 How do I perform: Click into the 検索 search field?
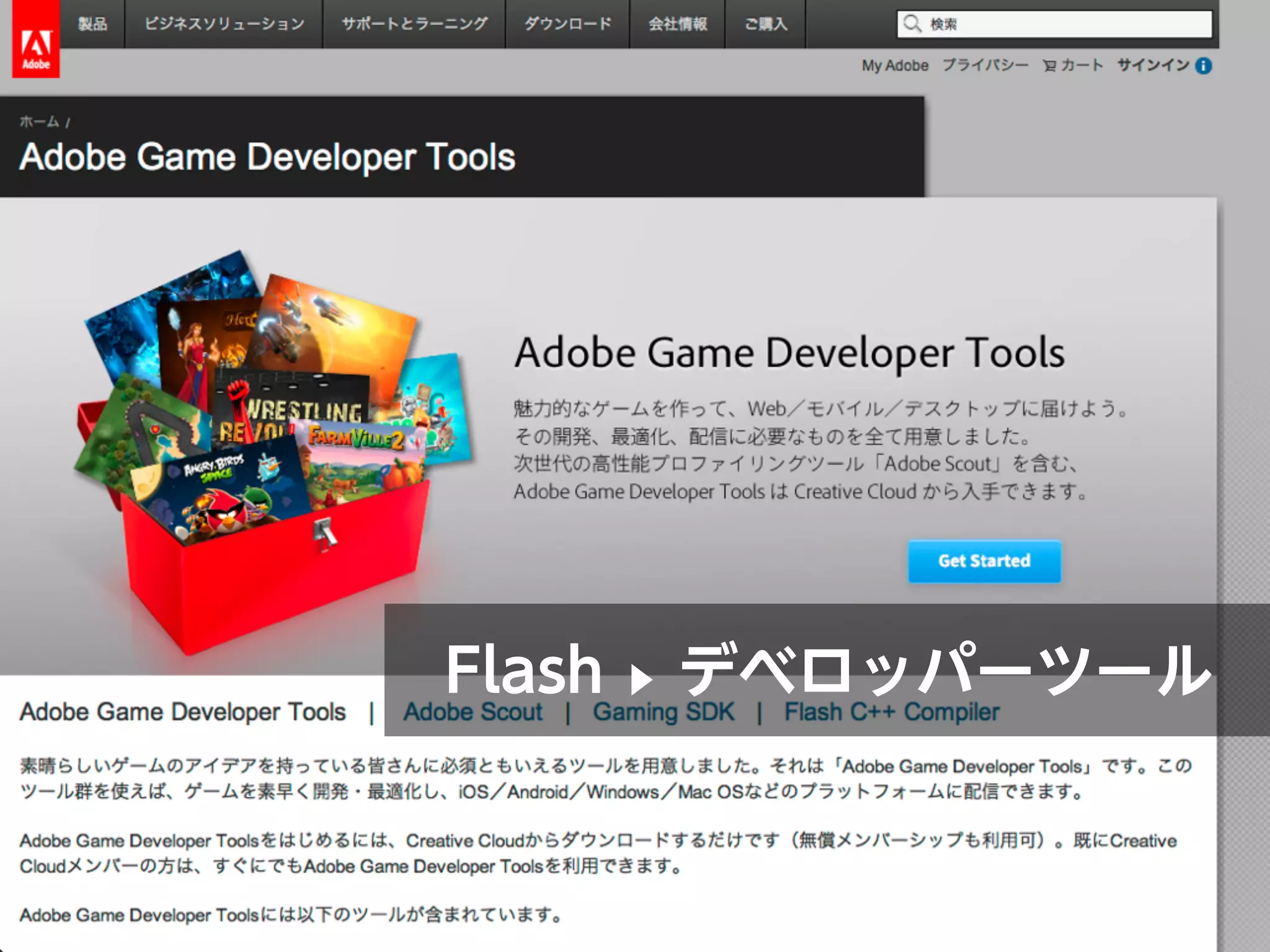pyautogui.click(x=1054, y=24)
